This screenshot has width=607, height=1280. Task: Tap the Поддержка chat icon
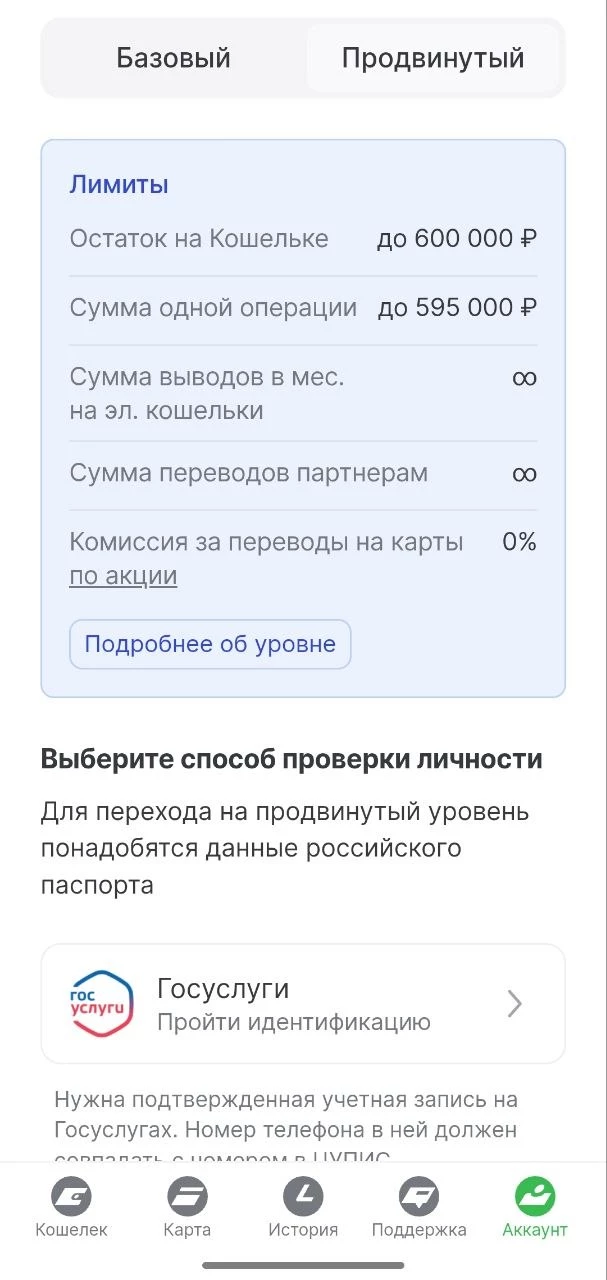click(x=420, y=1196)
